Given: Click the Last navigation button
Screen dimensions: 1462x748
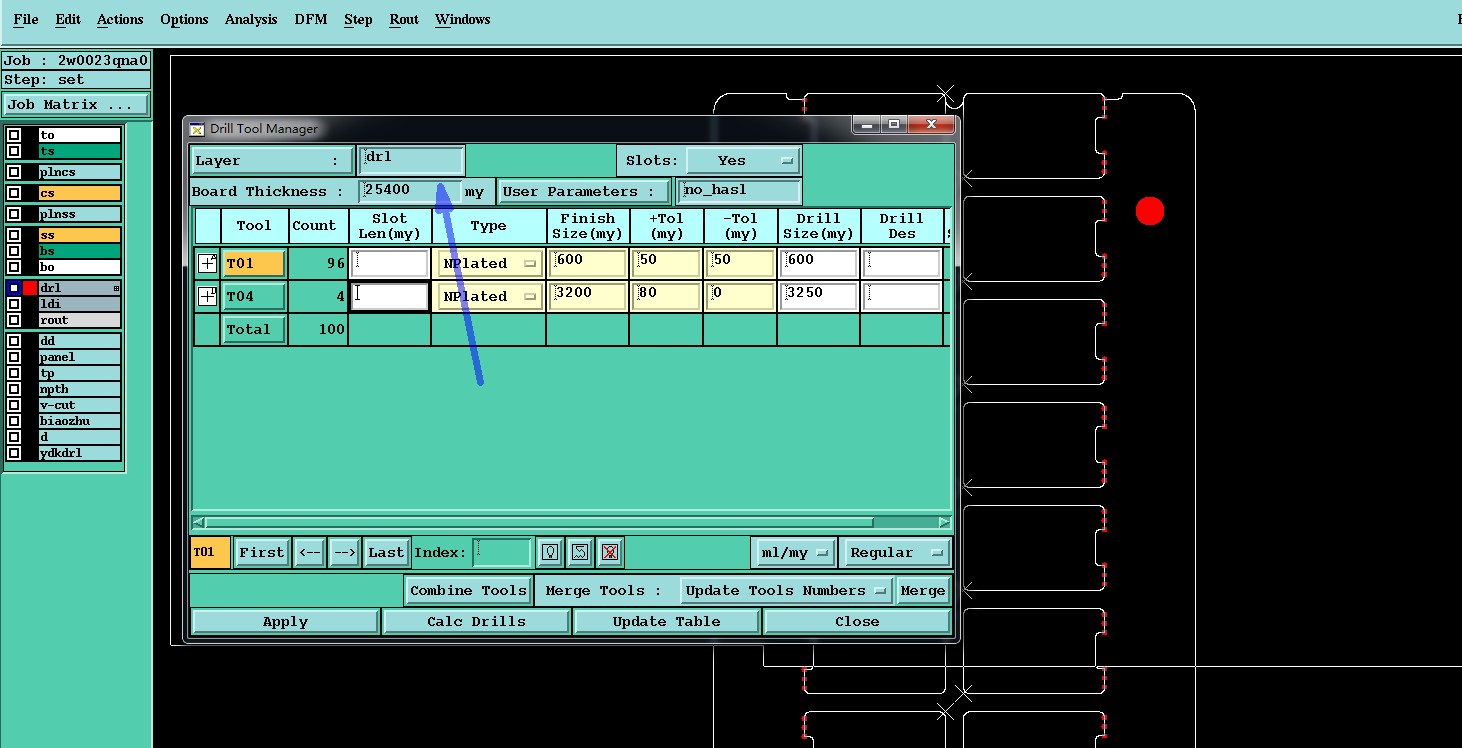Looking at the screenshot, I should tap(386, 552).
